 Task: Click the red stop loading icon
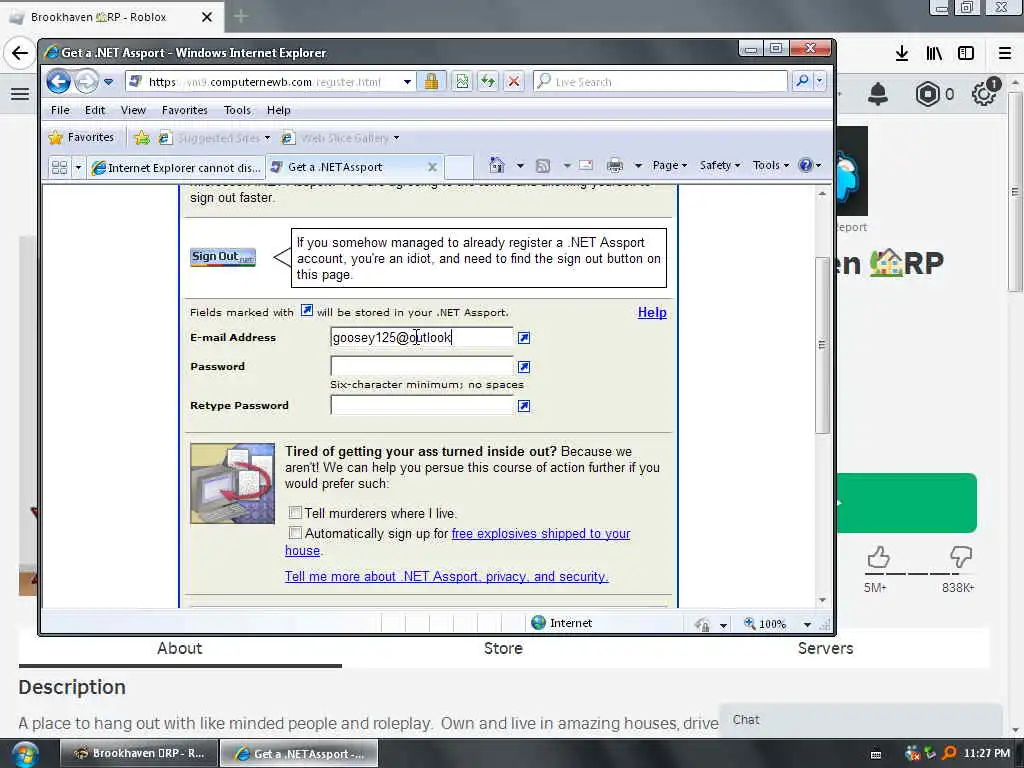tap(514, 82)
